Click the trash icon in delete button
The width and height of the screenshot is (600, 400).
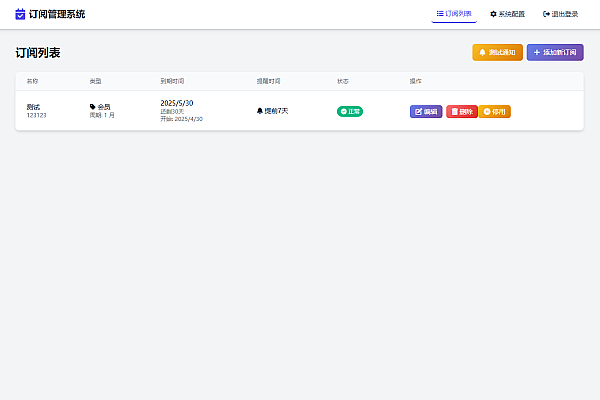click(x=454, y=111)
